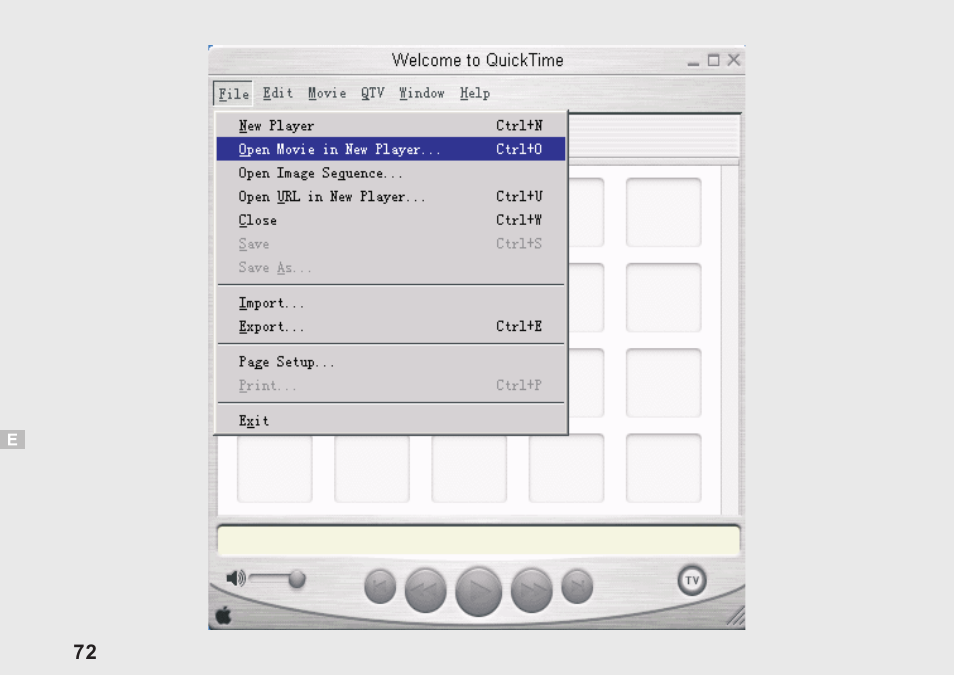Viewport: 954px width, 676px height.
Task: Click the go to start button
Action: [380, 587]
